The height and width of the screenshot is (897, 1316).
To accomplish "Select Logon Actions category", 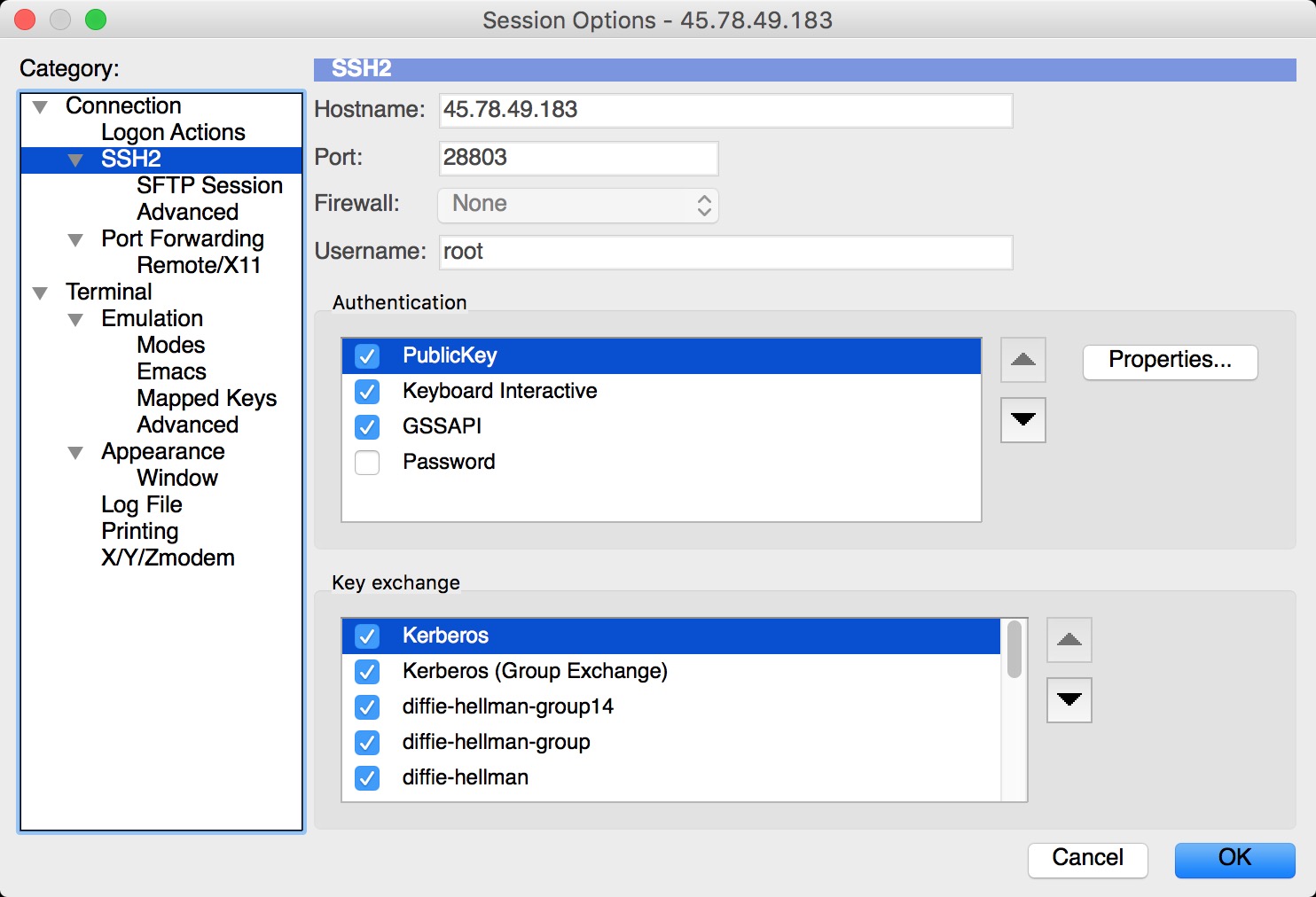I will click(173, 132).
